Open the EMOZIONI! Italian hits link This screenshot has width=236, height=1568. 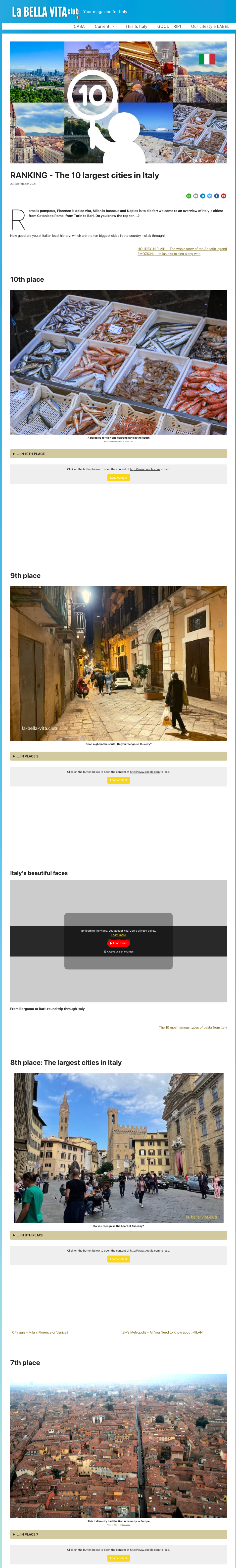pyautogui.click(x=169, y=254)
